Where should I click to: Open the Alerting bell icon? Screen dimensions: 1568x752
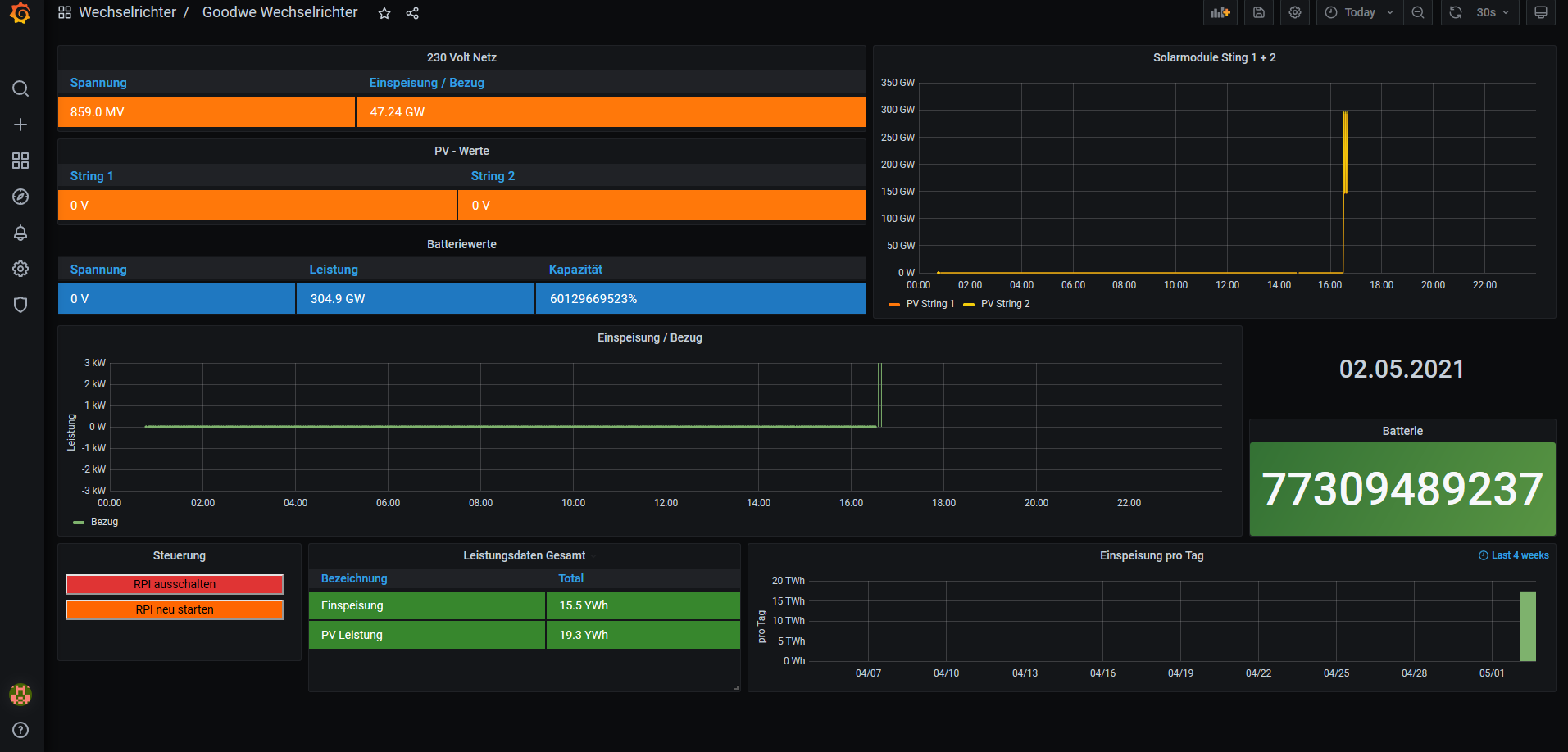coord(20,233)
